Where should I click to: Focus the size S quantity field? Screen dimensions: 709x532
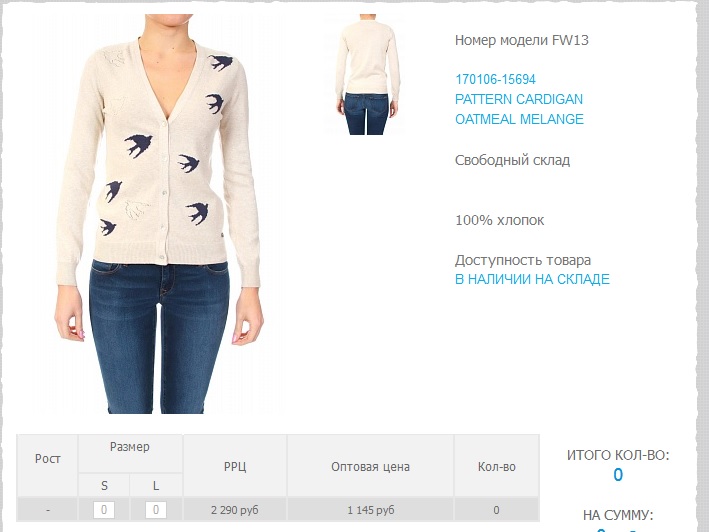(104, 510)
